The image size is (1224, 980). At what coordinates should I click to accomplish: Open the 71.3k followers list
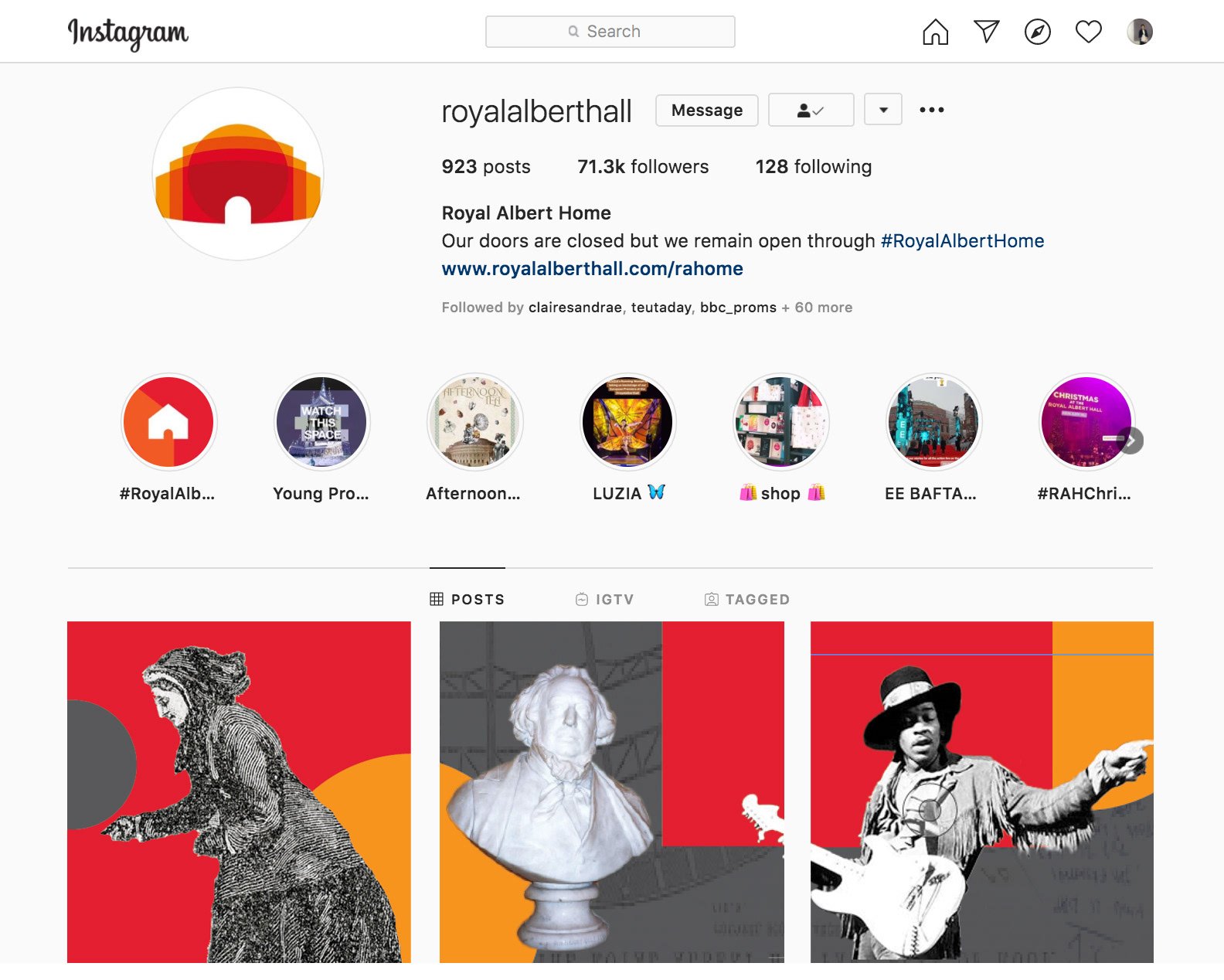pos(643,167)
